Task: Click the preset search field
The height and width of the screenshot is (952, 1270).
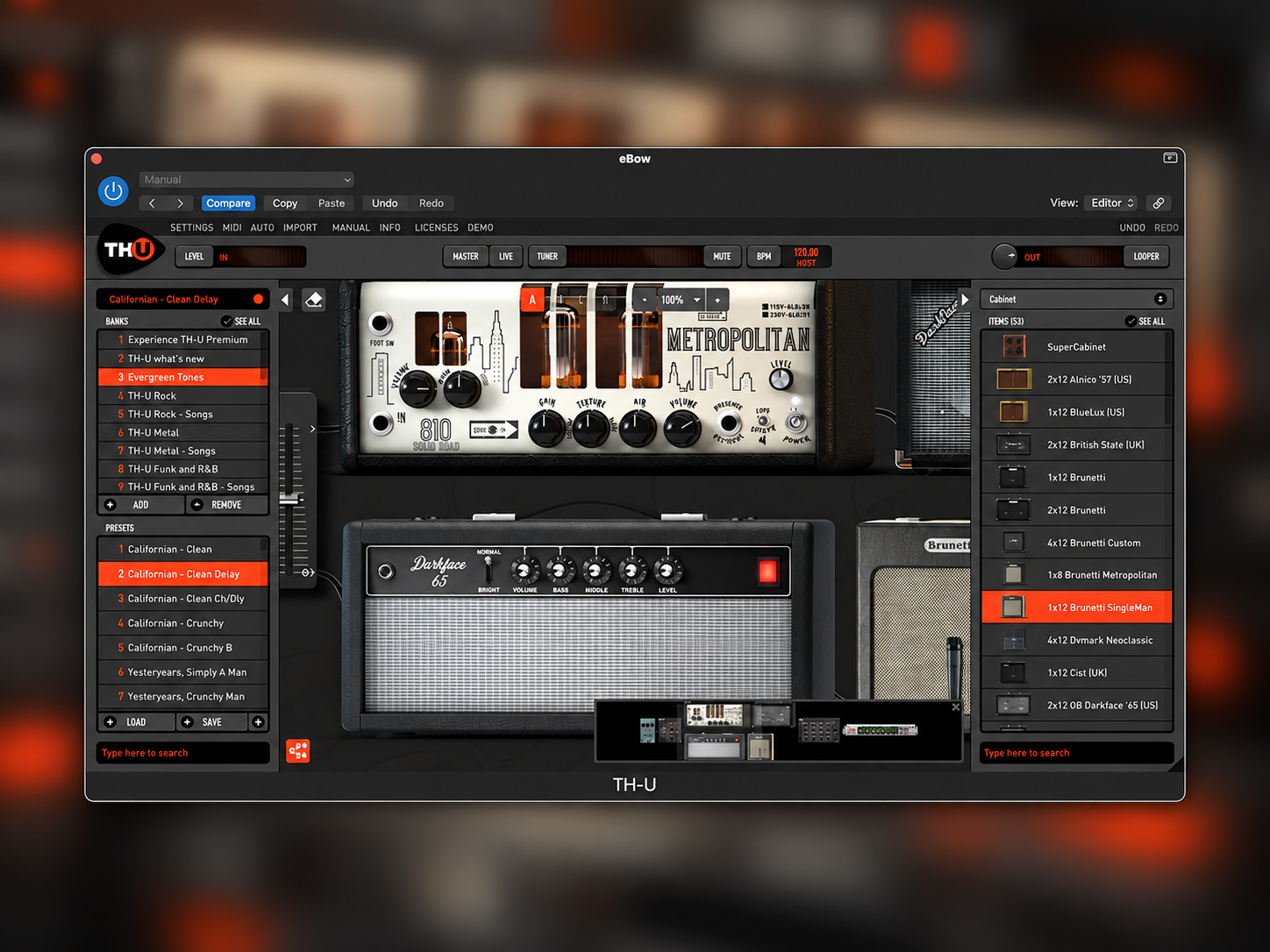Action: coord(183,753)
